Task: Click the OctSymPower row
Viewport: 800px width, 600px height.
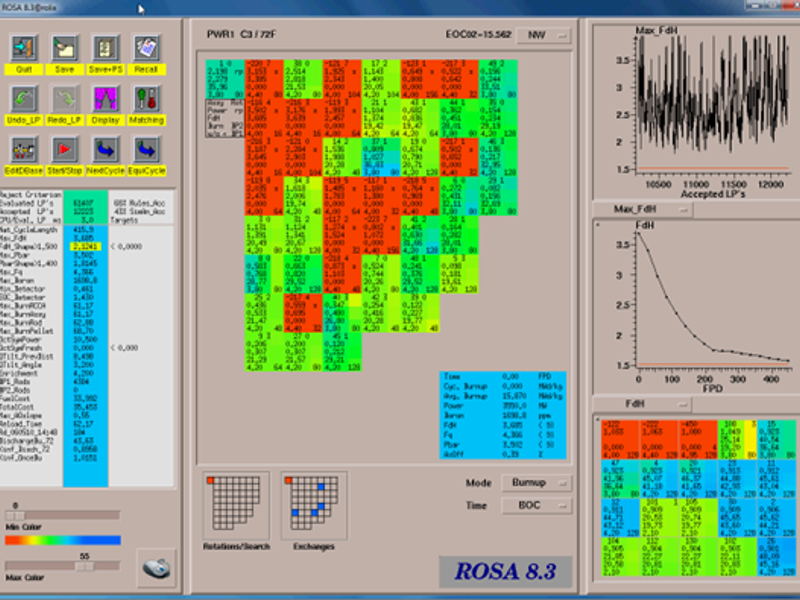Action: tap(87, 339)
